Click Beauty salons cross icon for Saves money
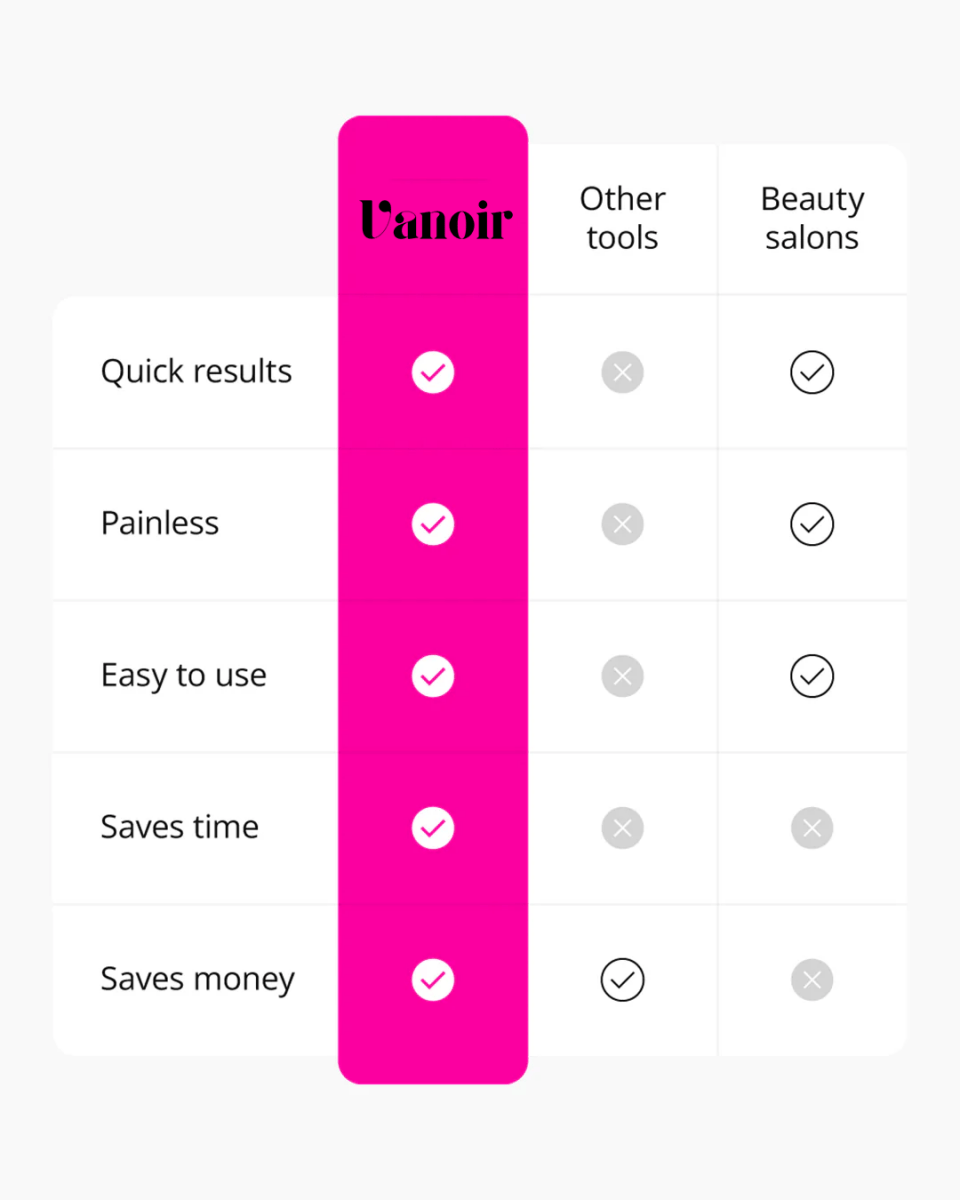Screen dimensions: 960x1200 (812, 980)
